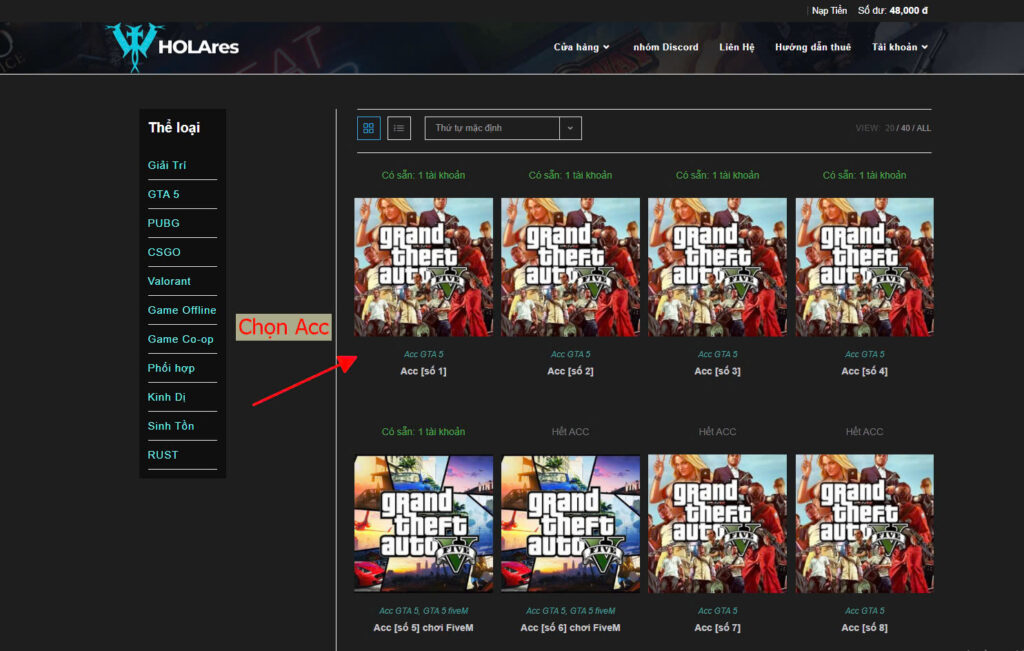1024x651 pixels.
Task: Click the Acc [số 2] title
Action: pyautogui.click(x=570, y=371)
